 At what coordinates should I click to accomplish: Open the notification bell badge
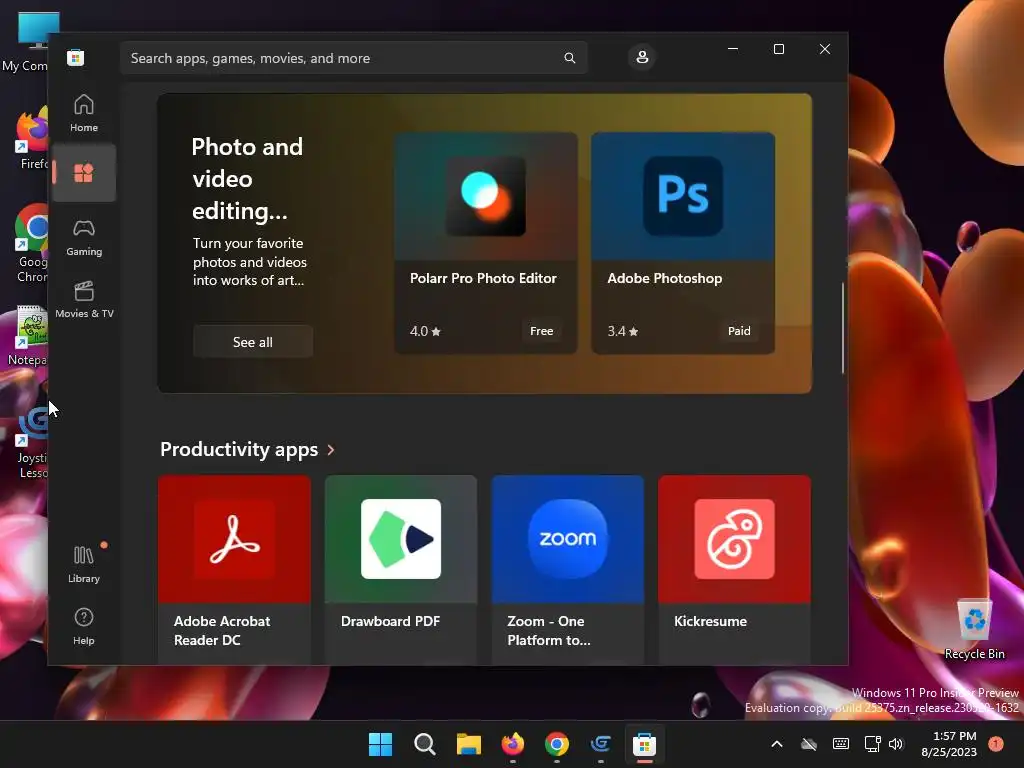click(x=995, y=743)
